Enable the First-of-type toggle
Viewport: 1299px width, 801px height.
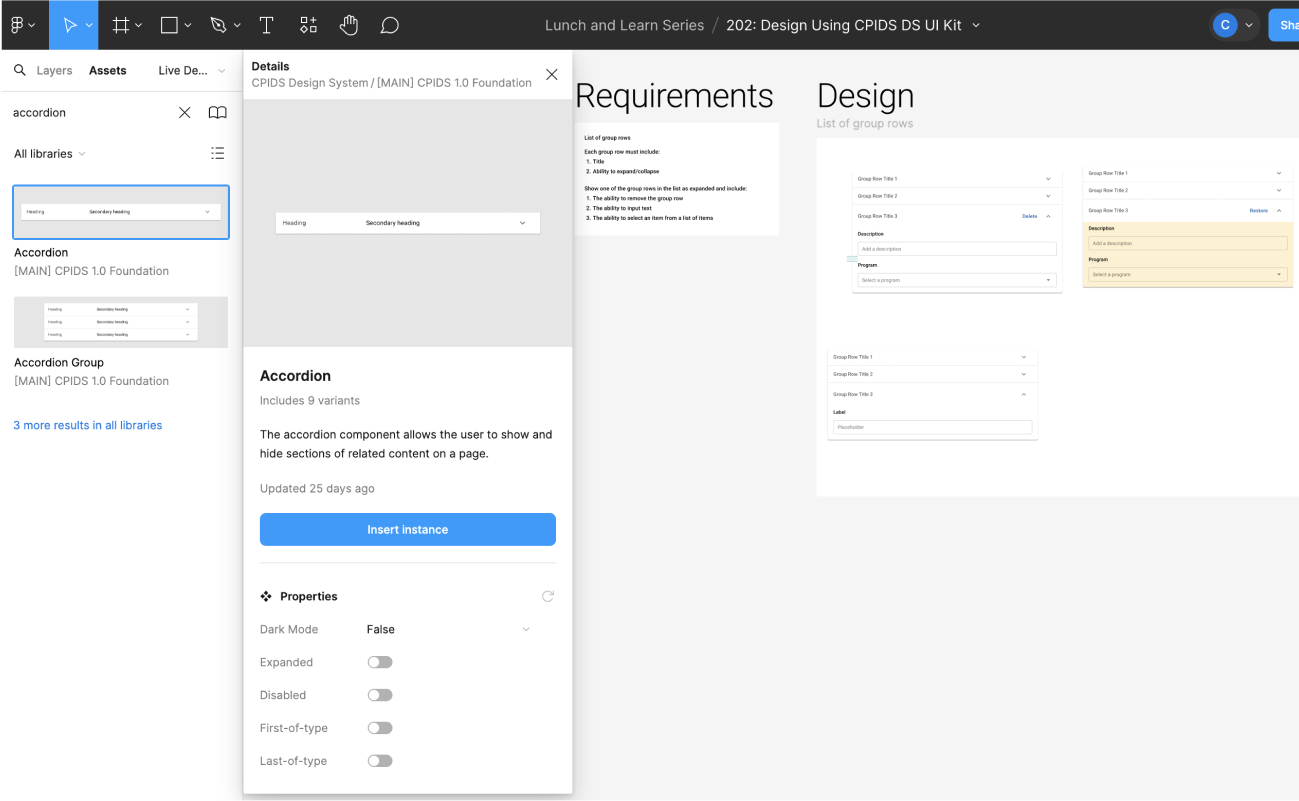click(380, 727)
